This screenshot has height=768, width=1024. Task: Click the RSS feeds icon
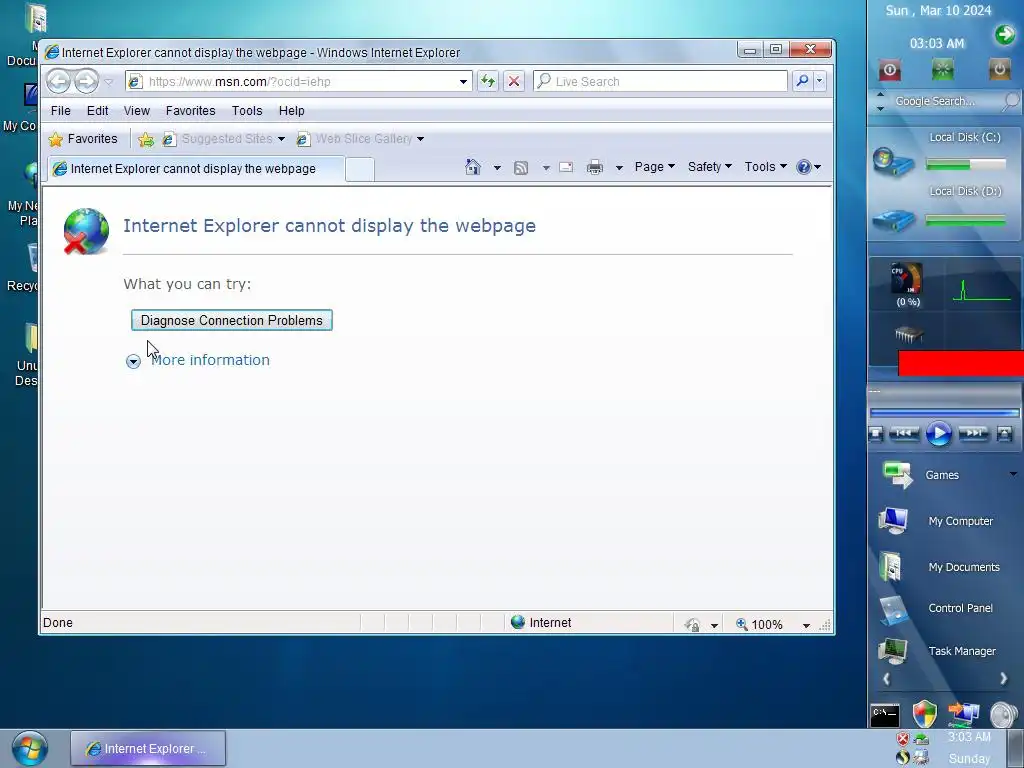(x=520, y=168)
